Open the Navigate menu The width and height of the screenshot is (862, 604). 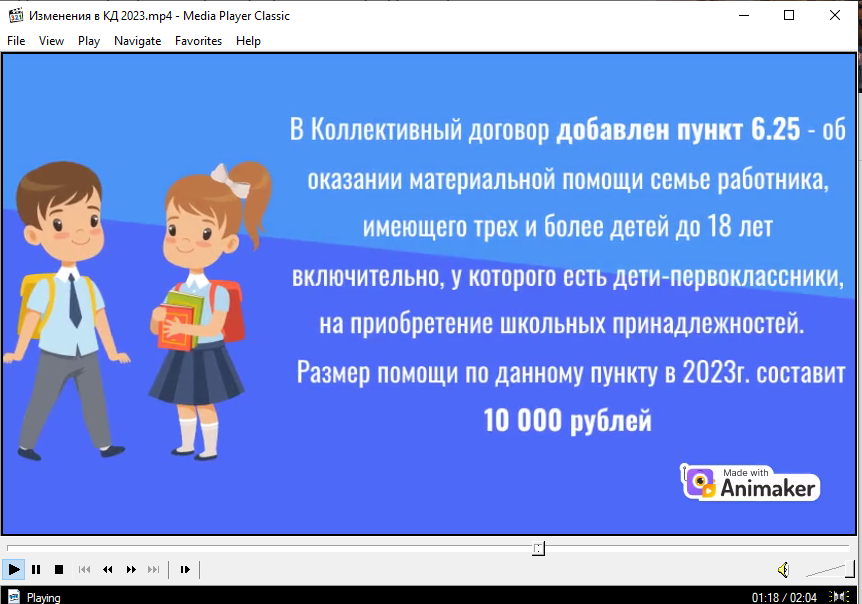click(x=137, y=41)
